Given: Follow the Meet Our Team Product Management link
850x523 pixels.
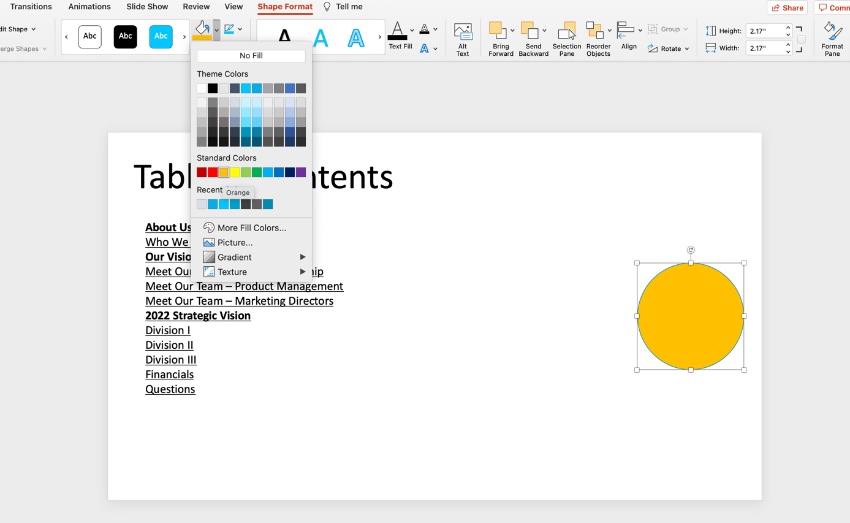Looking at the screenshot, I should tap(244, 286).
